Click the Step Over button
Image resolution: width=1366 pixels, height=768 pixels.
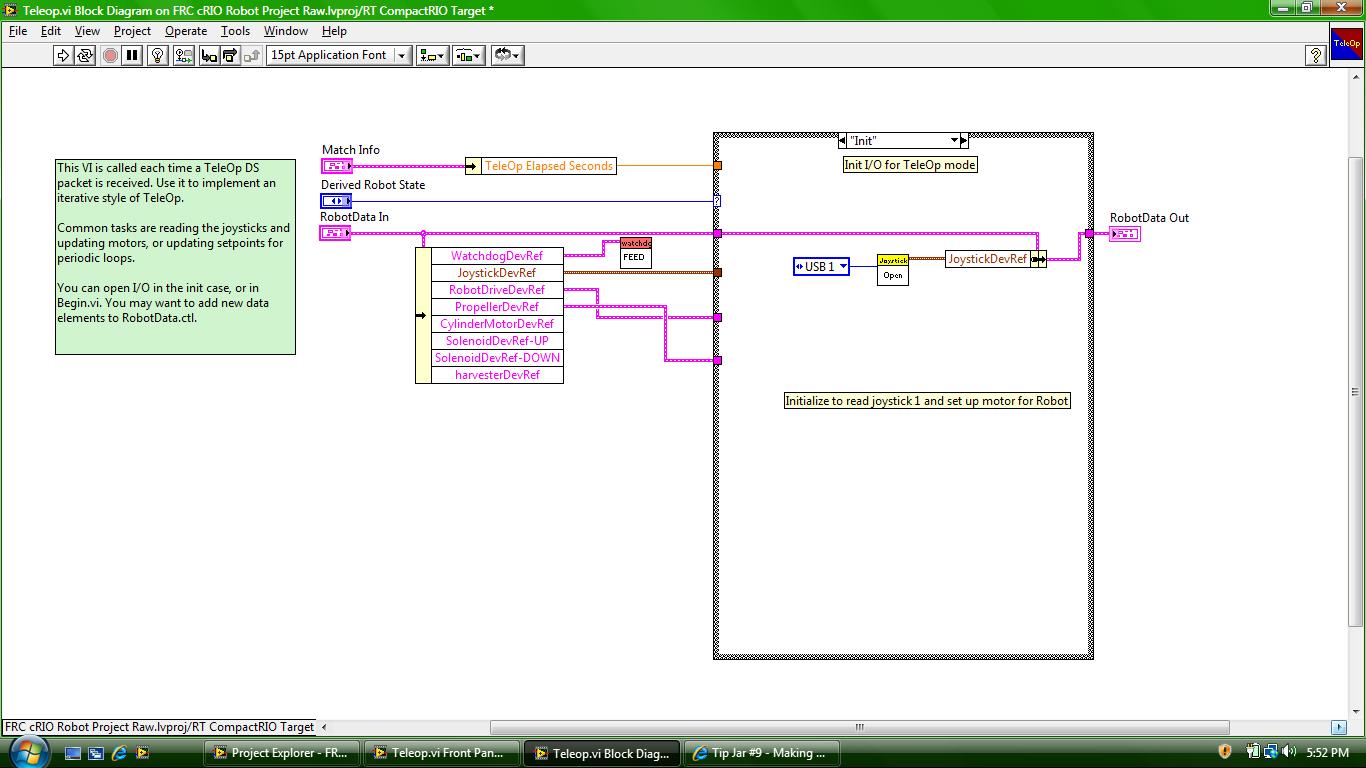231,56
